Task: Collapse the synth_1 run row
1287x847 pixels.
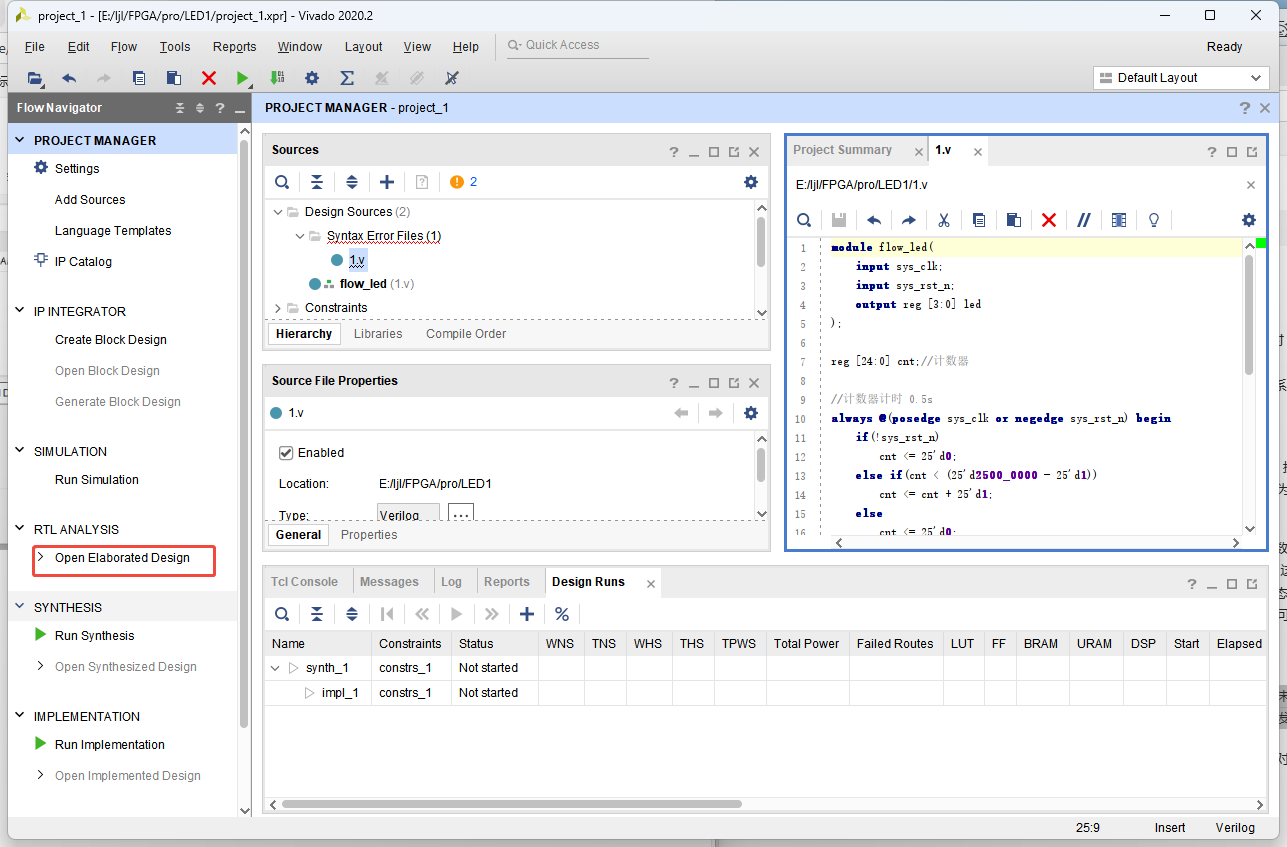Action: pos(276,668)
